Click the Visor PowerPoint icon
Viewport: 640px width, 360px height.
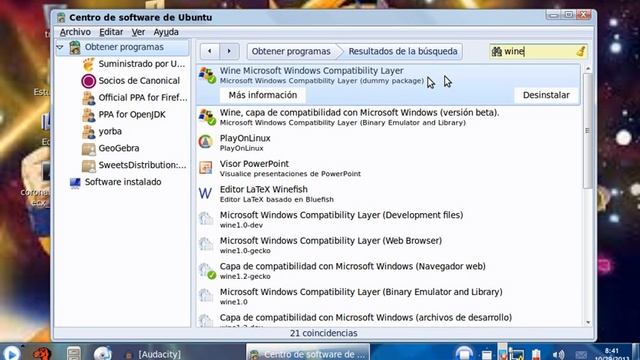tap(205, 168)
